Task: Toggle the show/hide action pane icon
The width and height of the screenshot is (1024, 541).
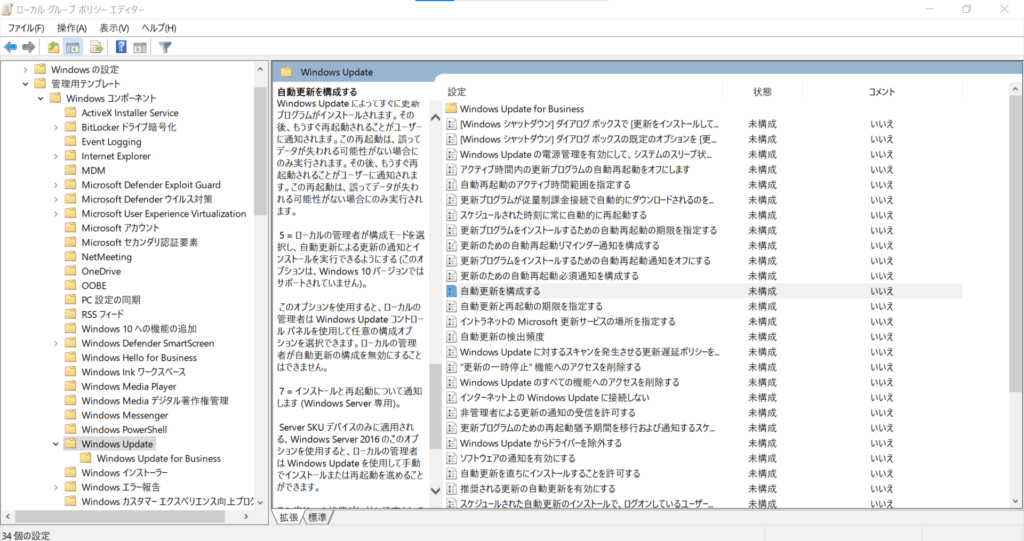Action: pos(140,47)
